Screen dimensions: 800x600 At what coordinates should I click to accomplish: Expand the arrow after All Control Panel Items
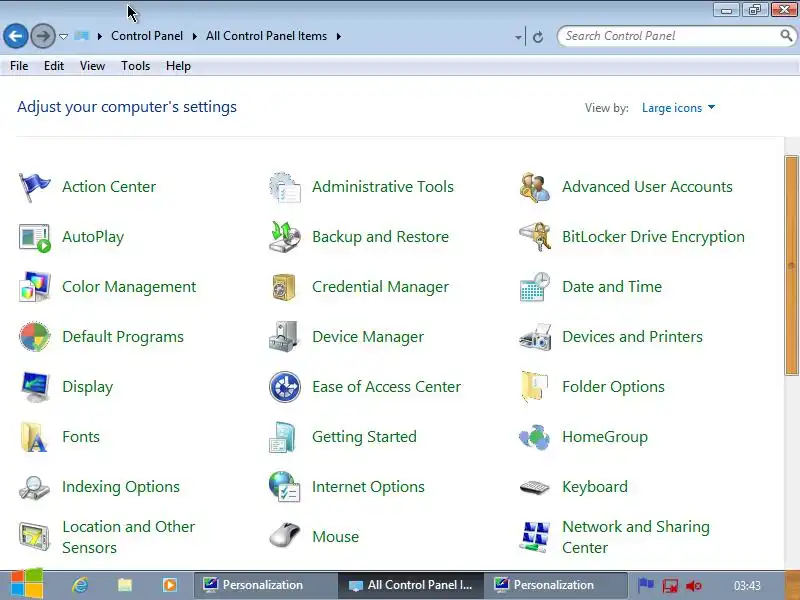pyautogui.click(x=339, y=36)
